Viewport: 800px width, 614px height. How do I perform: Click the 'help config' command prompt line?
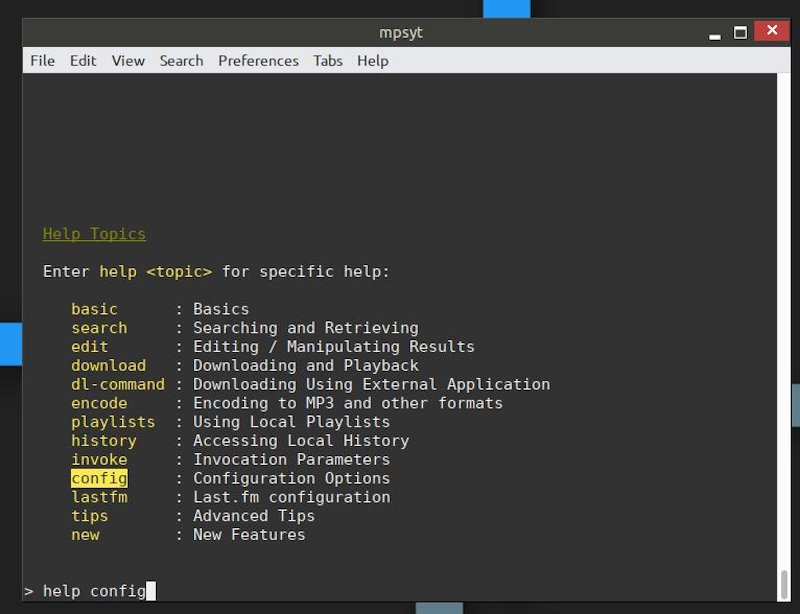(x=94, y=591)
